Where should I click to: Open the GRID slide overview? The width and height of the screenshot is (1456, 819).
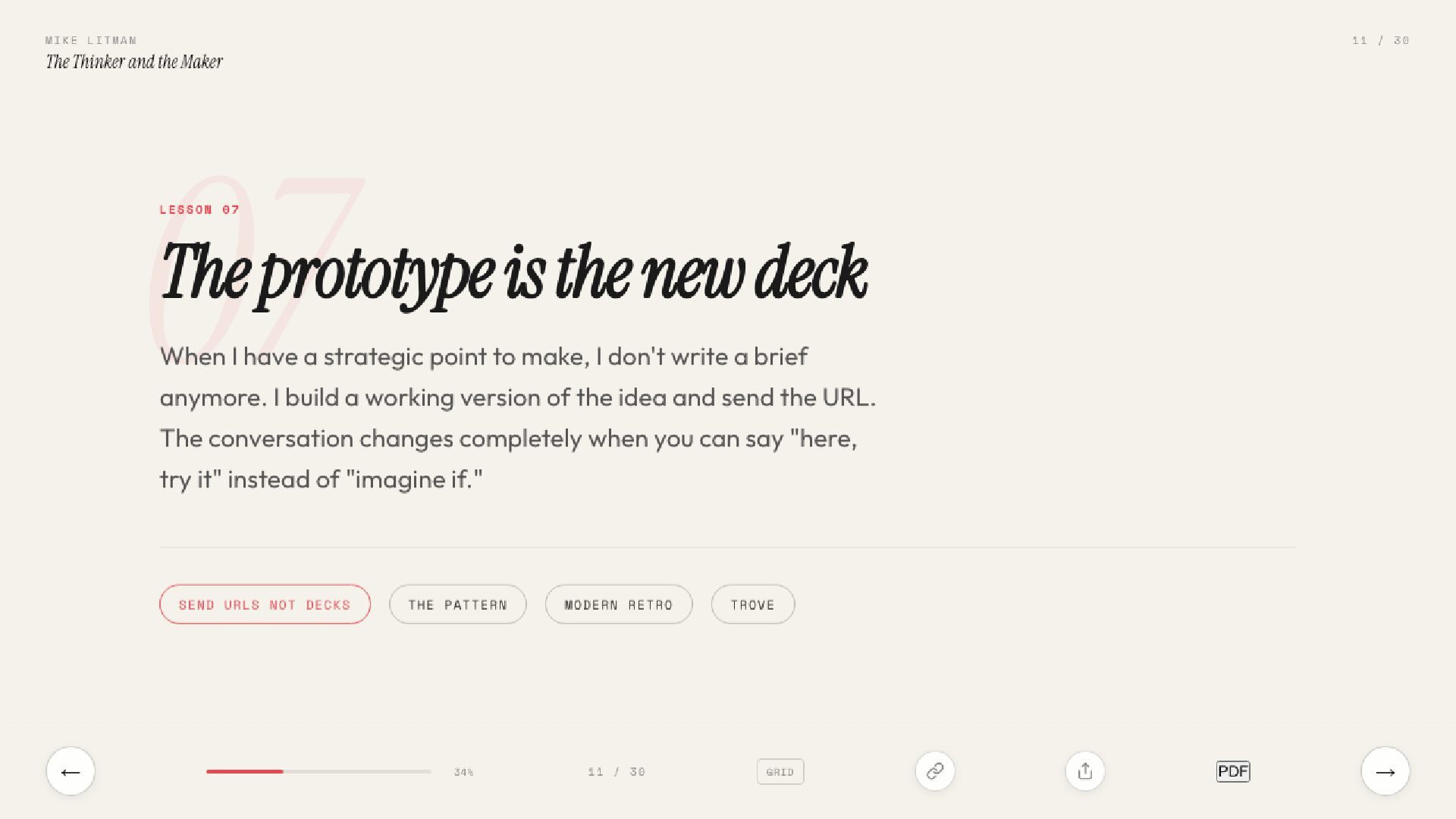click(x=780, y=772)
